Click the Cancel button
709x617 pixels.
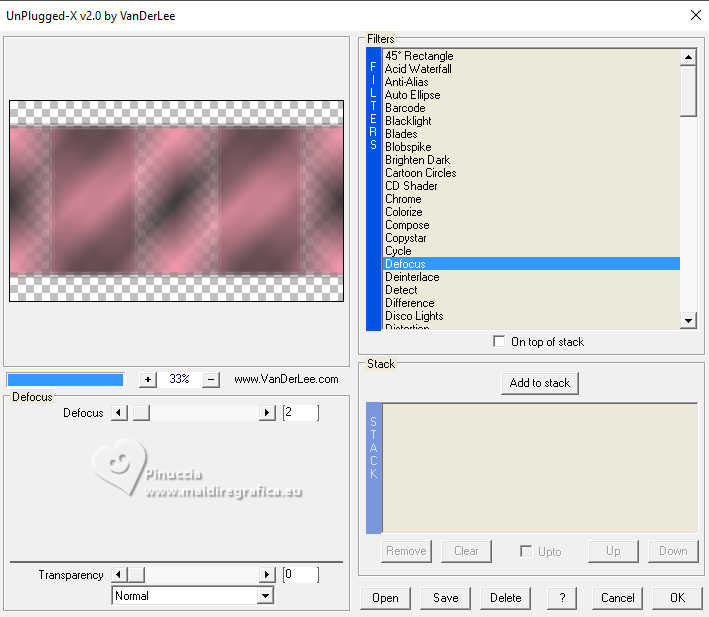(617, 598)
